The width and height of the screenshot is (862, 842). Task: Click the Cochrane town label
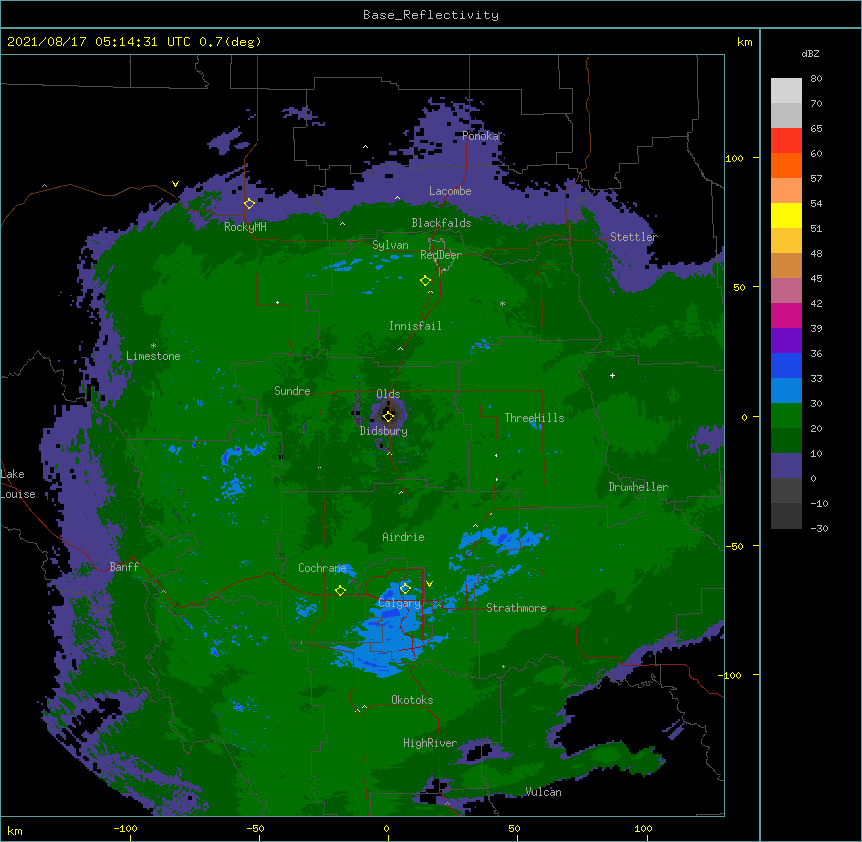point(323,568)
